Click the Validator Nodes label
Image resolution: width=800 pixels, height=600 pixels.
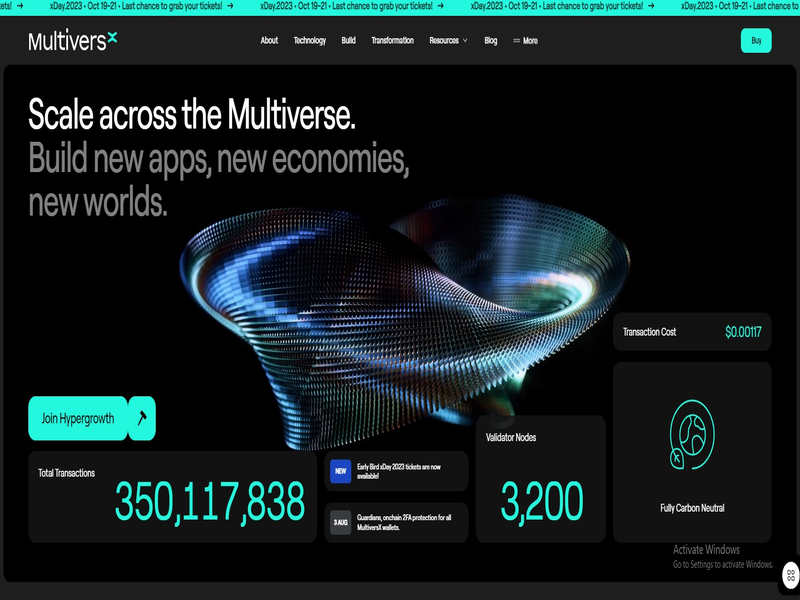[x=511, y=437]
